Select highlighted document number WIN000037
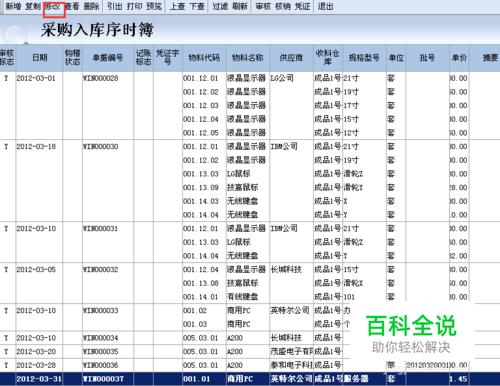The height and width of the screenshot is (386, 500). [103, 379]
